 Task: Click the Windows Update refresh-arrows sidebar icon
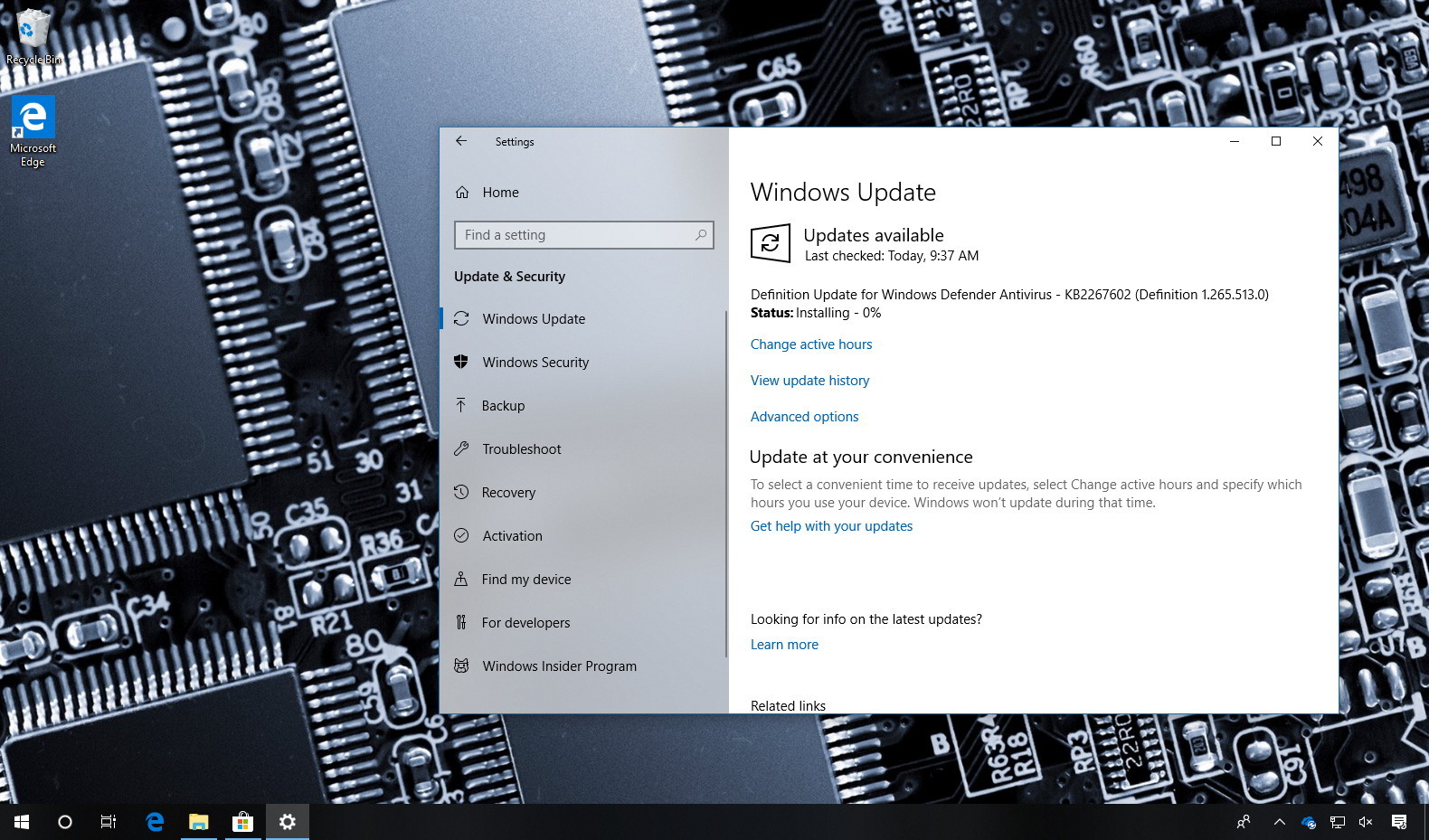[461, 318]
